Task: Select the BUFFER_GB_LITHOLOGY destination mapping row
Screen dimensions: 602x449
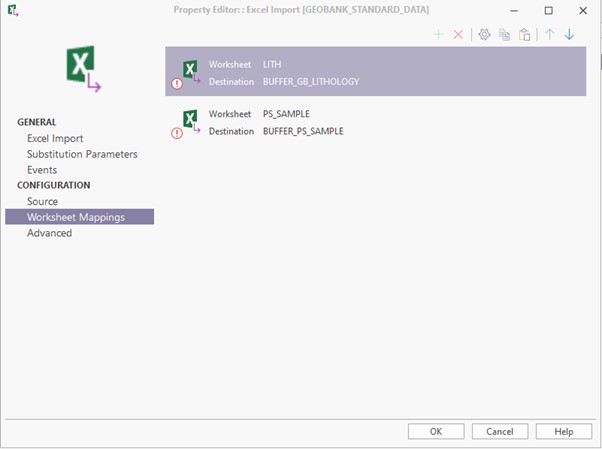Action: [x=310, y=81]
